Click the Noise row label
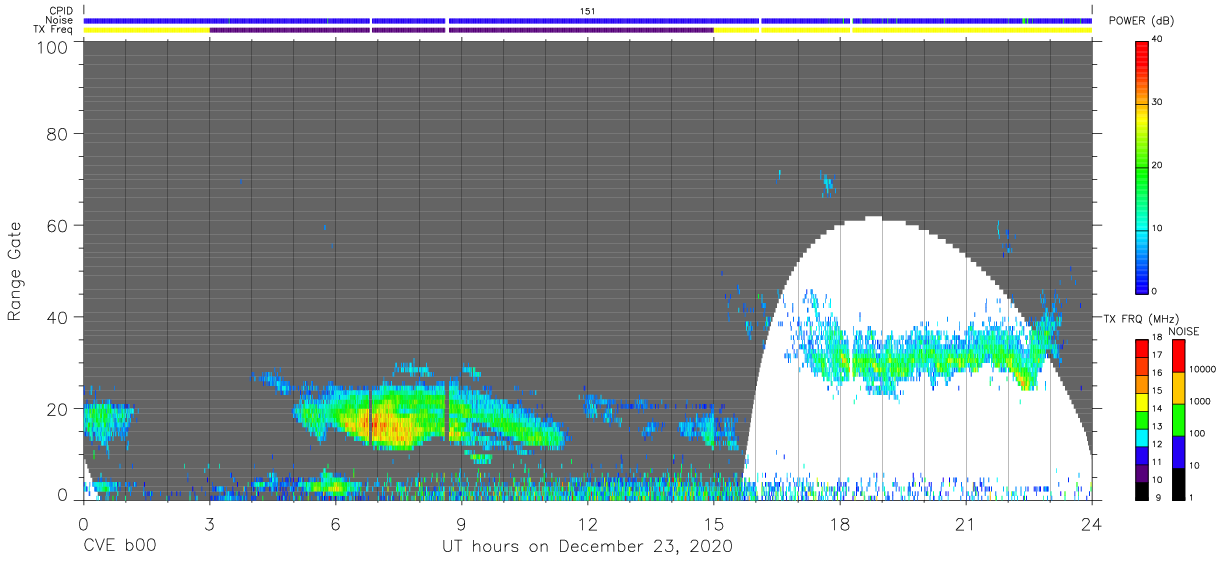The image size is (1228, 567). pos(59,20)
